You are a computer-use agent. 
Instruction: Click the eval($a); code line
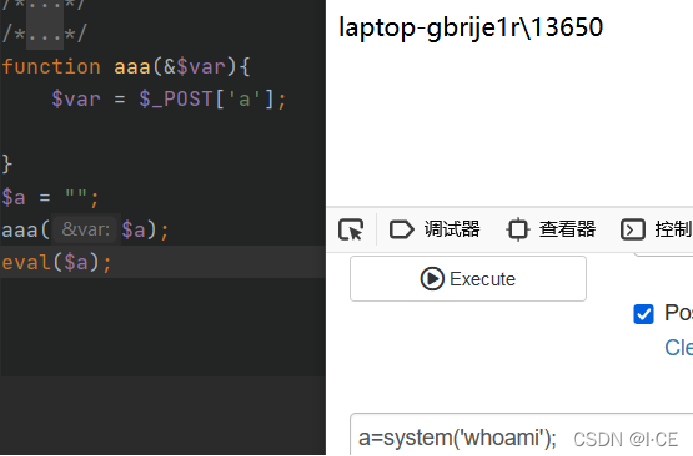tap(57, 262)
